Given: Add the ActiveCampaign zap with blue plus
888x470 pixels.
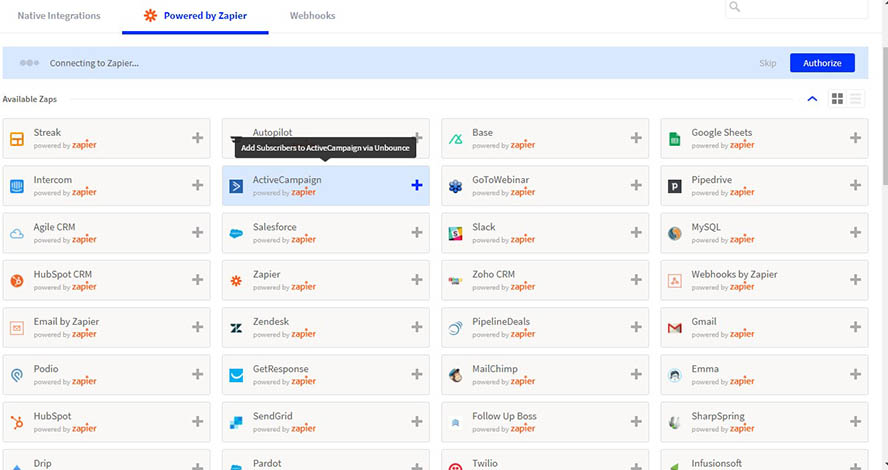Looking at the screenshot, I should click(417, 185).
